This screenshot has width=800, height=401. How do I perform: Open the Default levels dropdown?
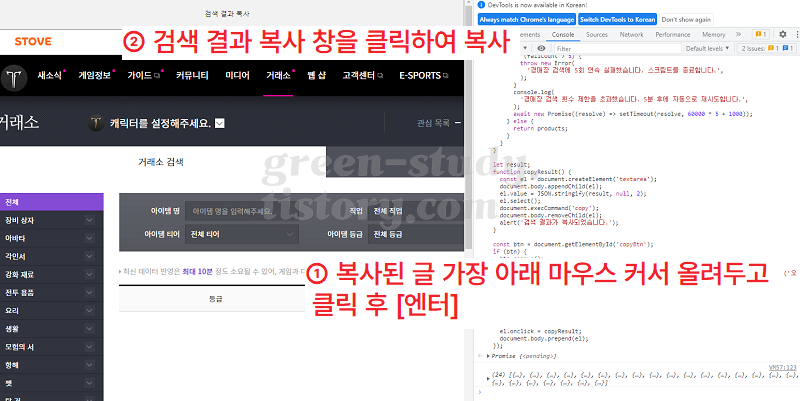707,48
